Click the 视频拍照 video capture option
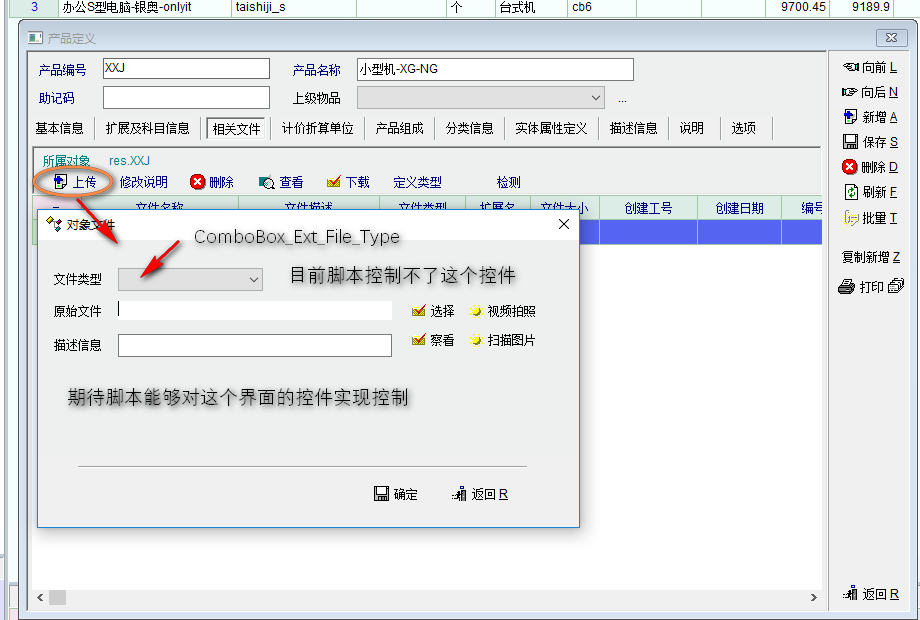920x620 pixels. tap(502, 311)
